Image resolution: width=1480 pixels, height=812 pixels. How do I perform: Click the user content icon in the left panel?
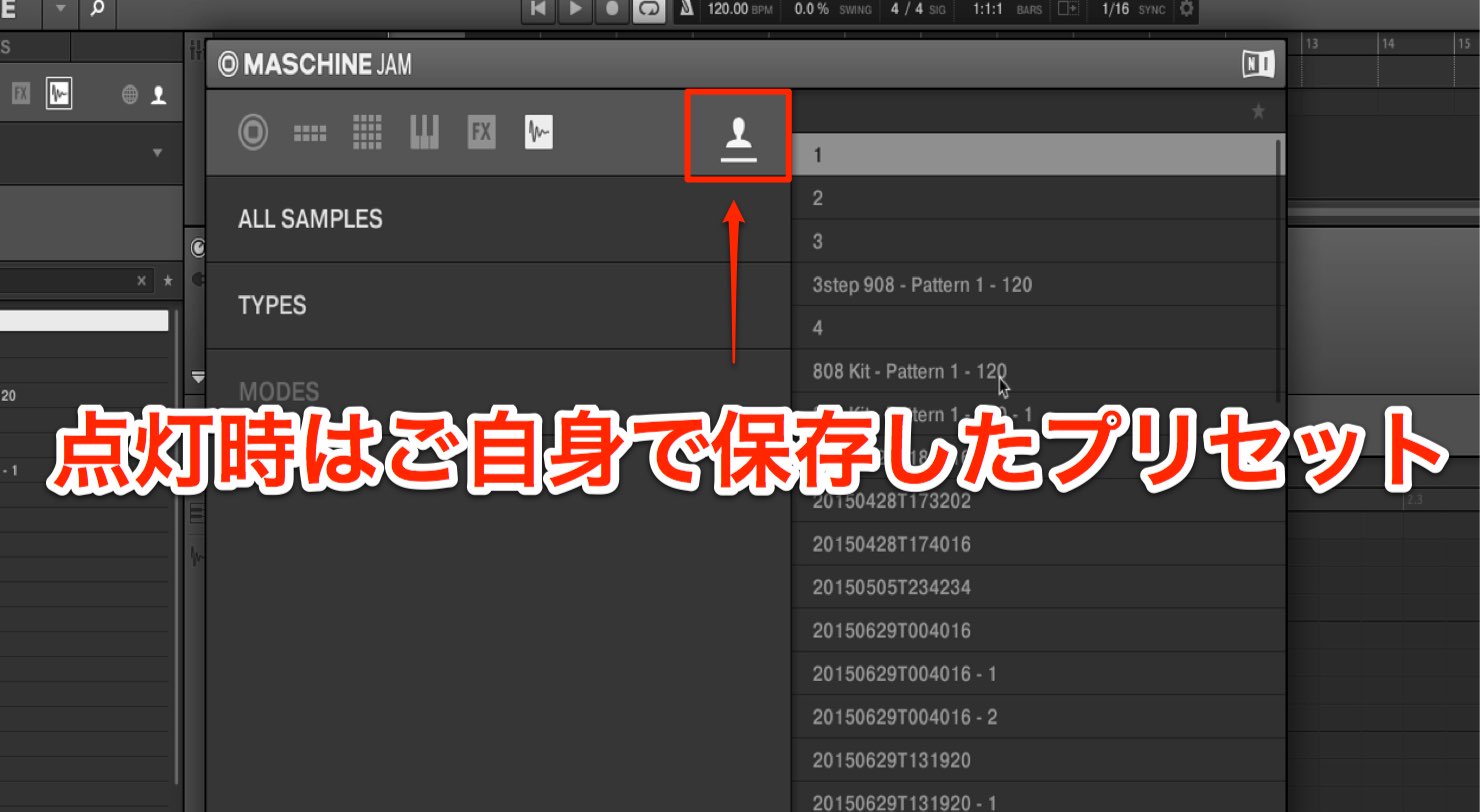coord(158,95)
